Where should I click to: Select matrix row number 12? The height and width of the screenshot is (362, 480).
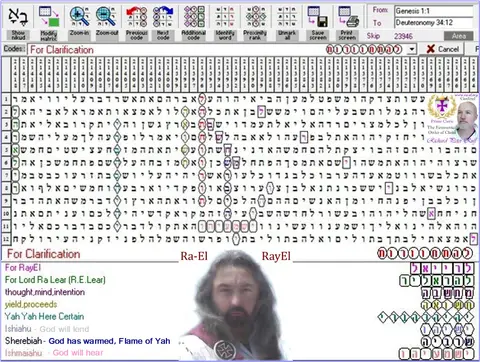(6, 239)
